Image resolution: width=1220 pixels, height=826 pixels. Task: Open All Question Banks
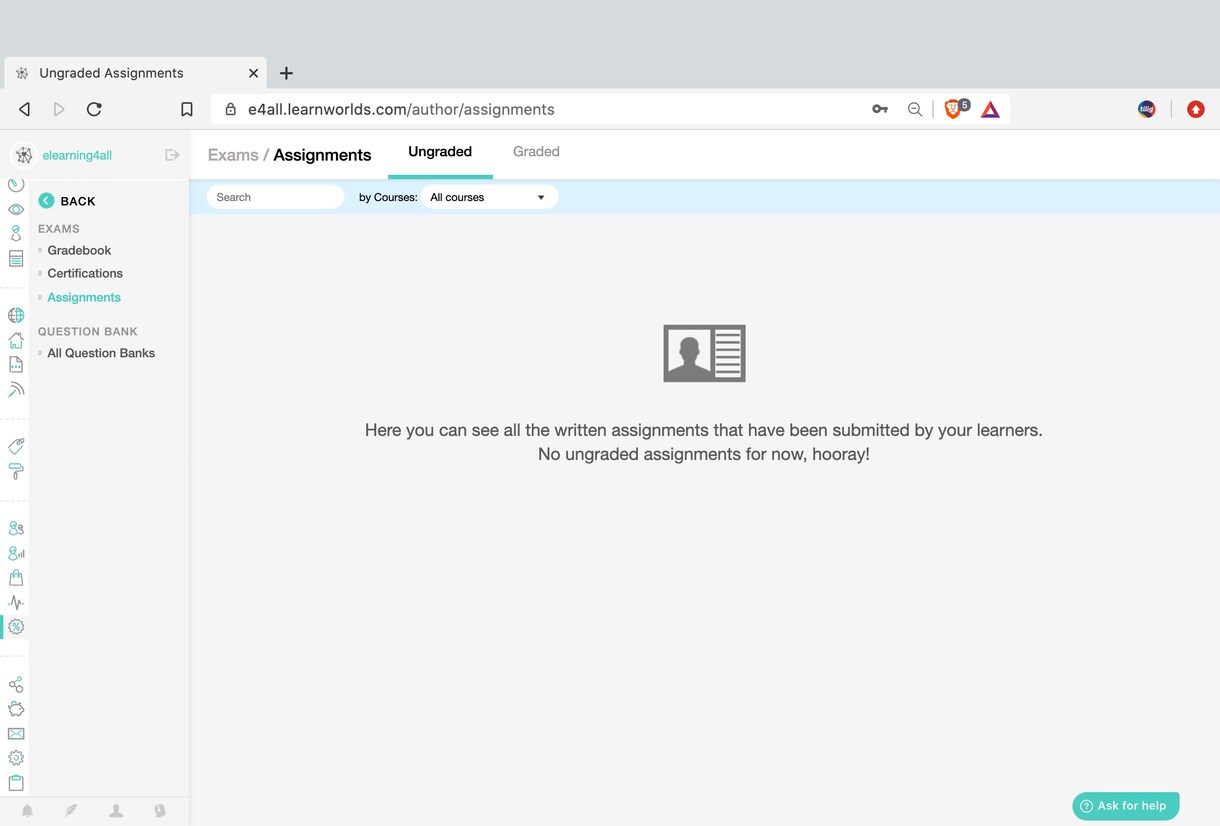(101, 353)
